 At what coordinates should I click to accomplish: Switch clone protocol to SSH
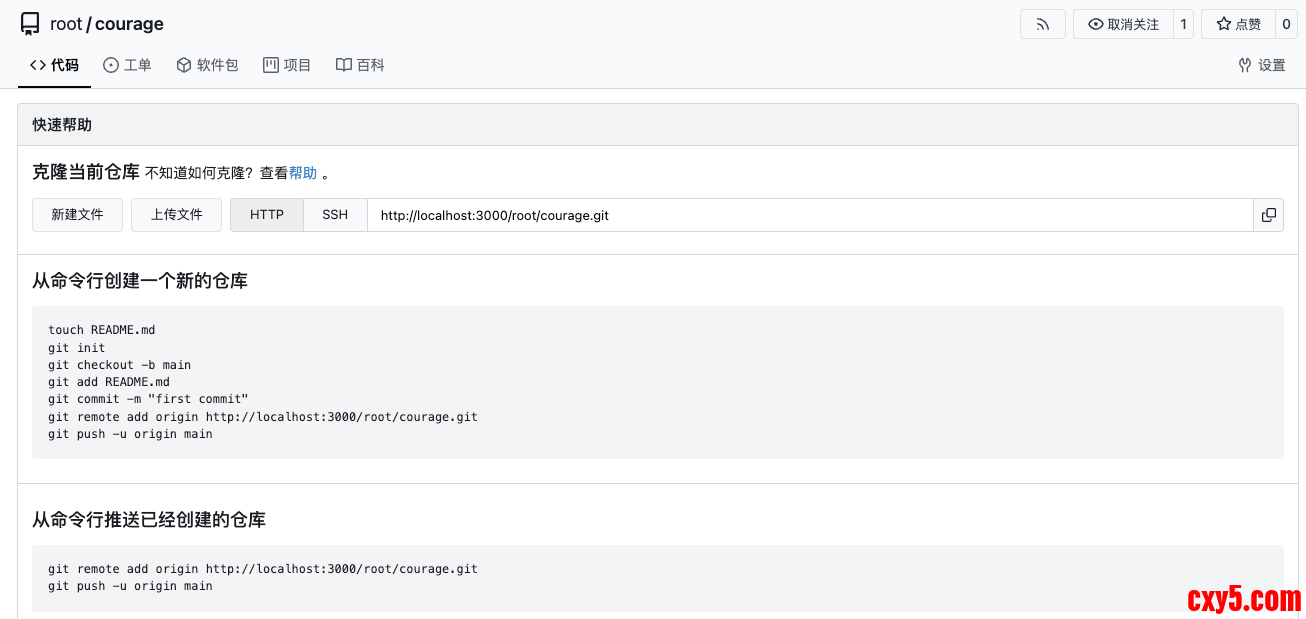click(335, 215)
